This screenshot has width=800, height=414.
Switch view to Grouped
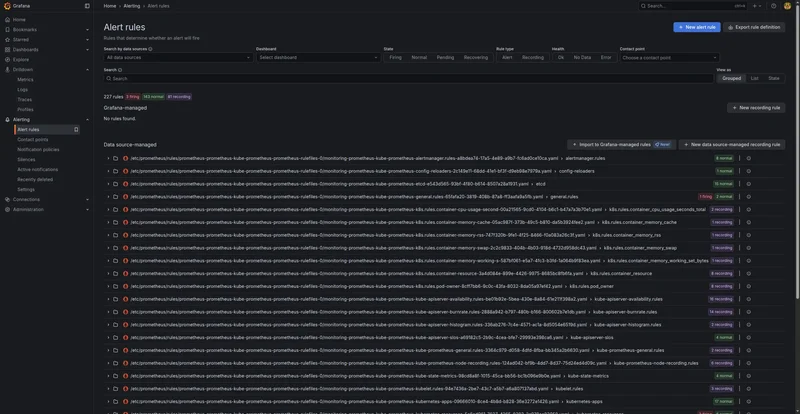(x=731, y=79)
